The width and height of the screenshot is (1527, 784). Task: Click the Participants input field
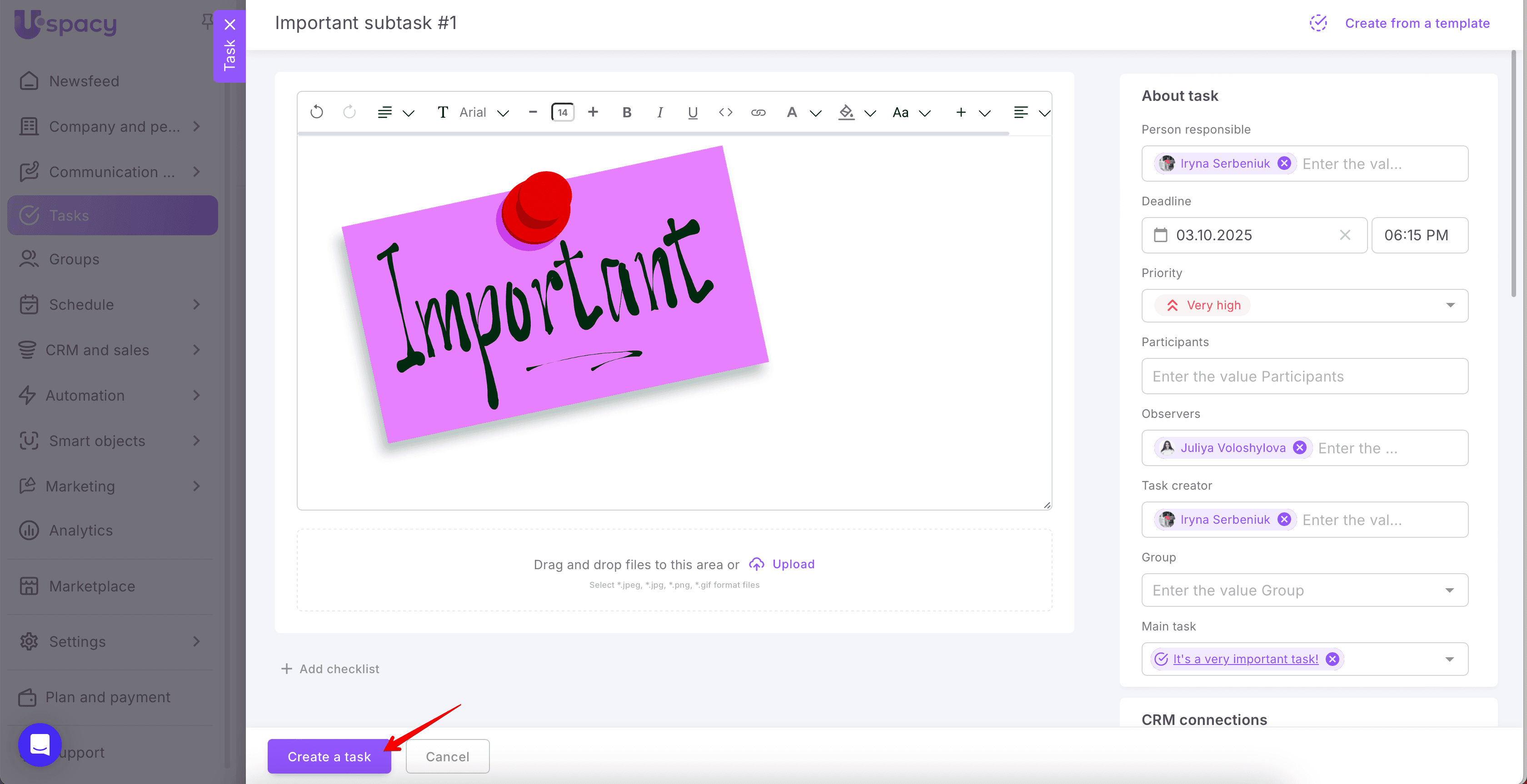[x=1304, y=376]
